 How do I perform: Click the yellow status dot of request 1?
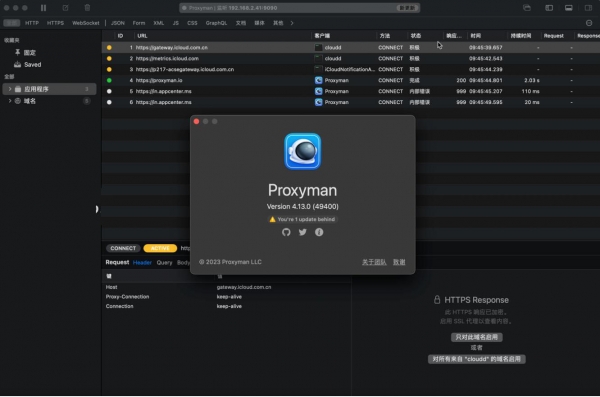click(x=109, y=47)
